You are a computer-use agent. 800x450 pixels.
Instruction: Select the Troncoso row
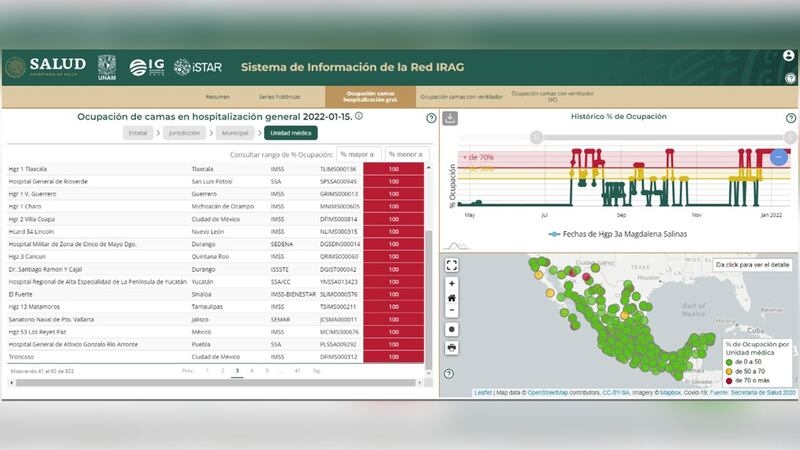click(216, 357)
